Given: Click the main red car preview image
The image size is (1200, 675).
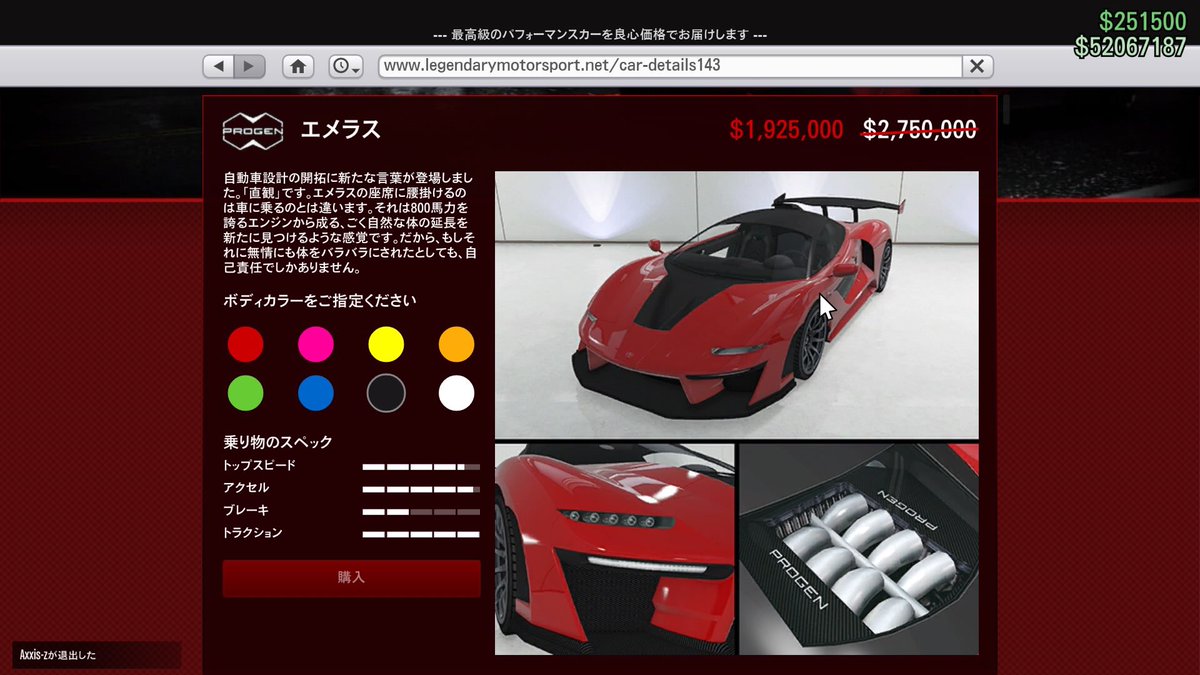Looking at the screenshot, I should [737, 305].
